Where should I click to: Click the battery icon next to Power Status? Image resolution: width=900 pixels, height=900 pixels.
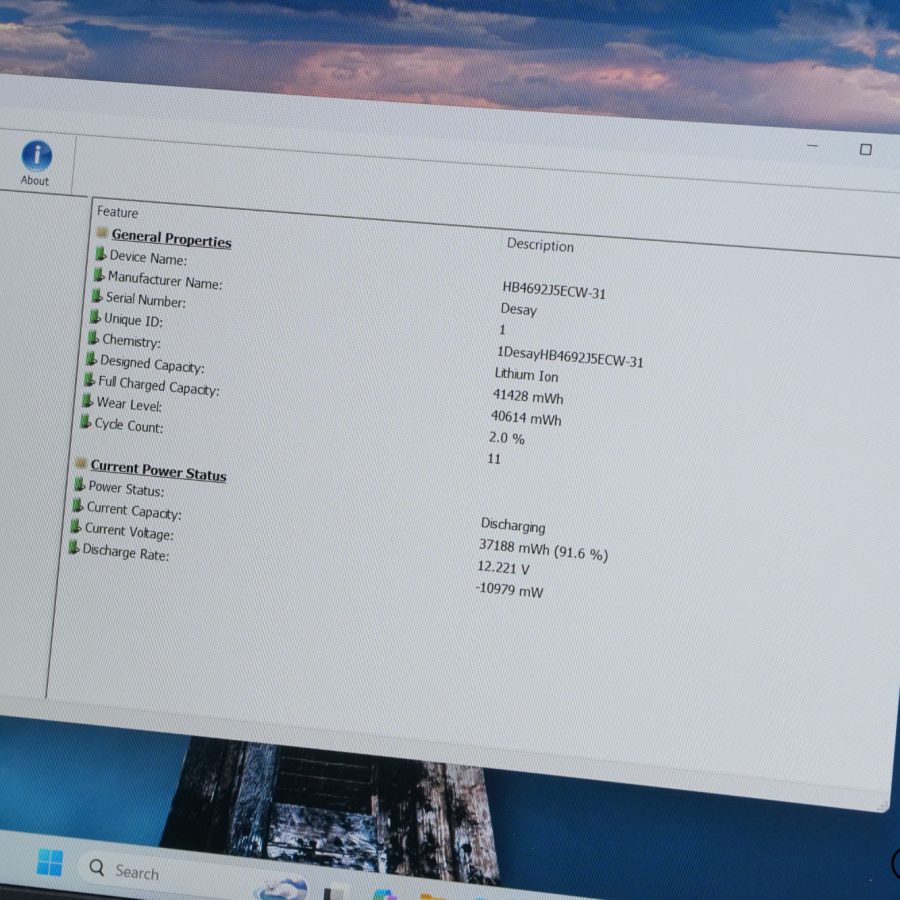point(80,484)
